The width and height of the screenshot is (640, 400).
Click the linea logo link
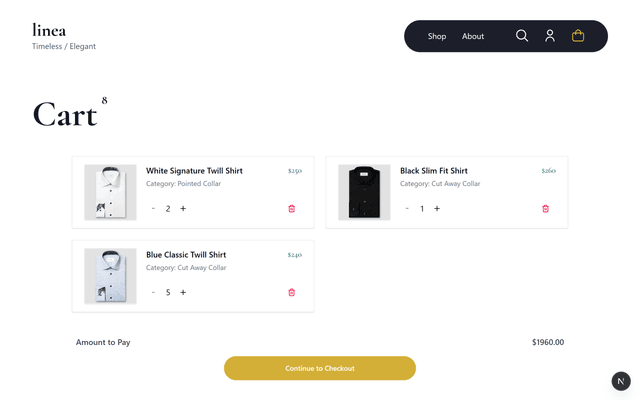coord(49,30)
